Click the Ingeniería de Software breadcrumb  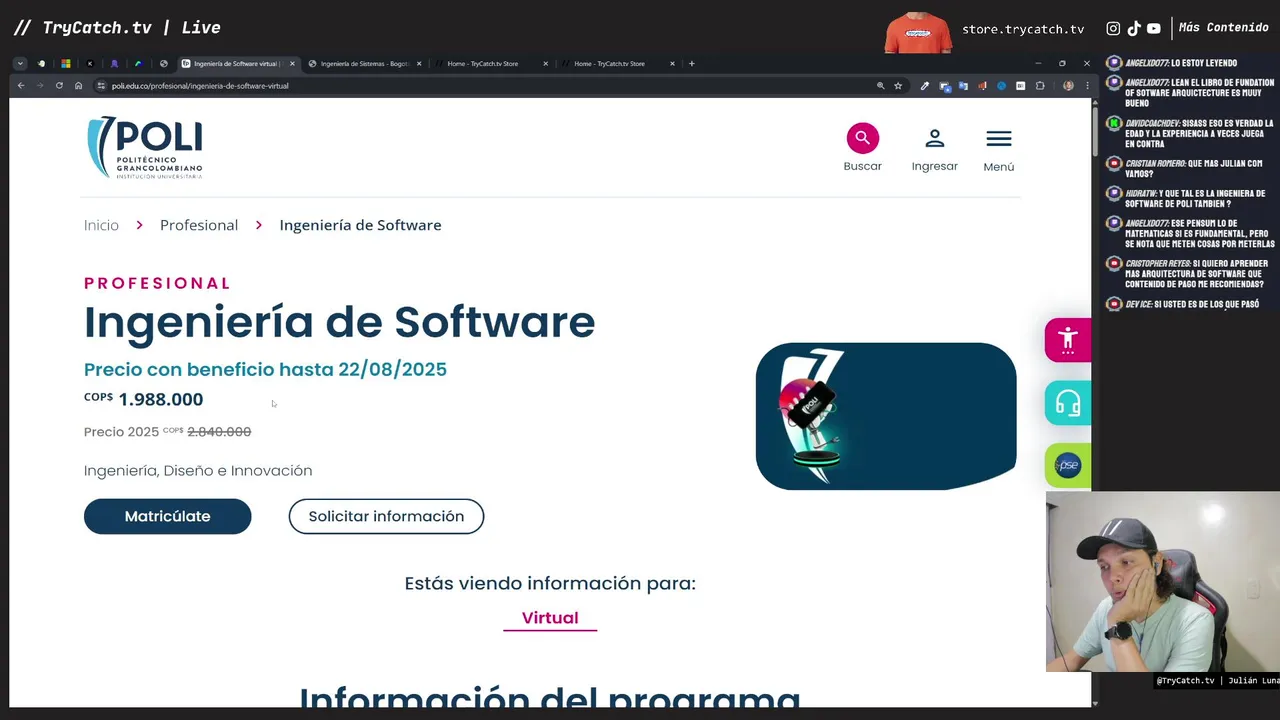point(360,225)
